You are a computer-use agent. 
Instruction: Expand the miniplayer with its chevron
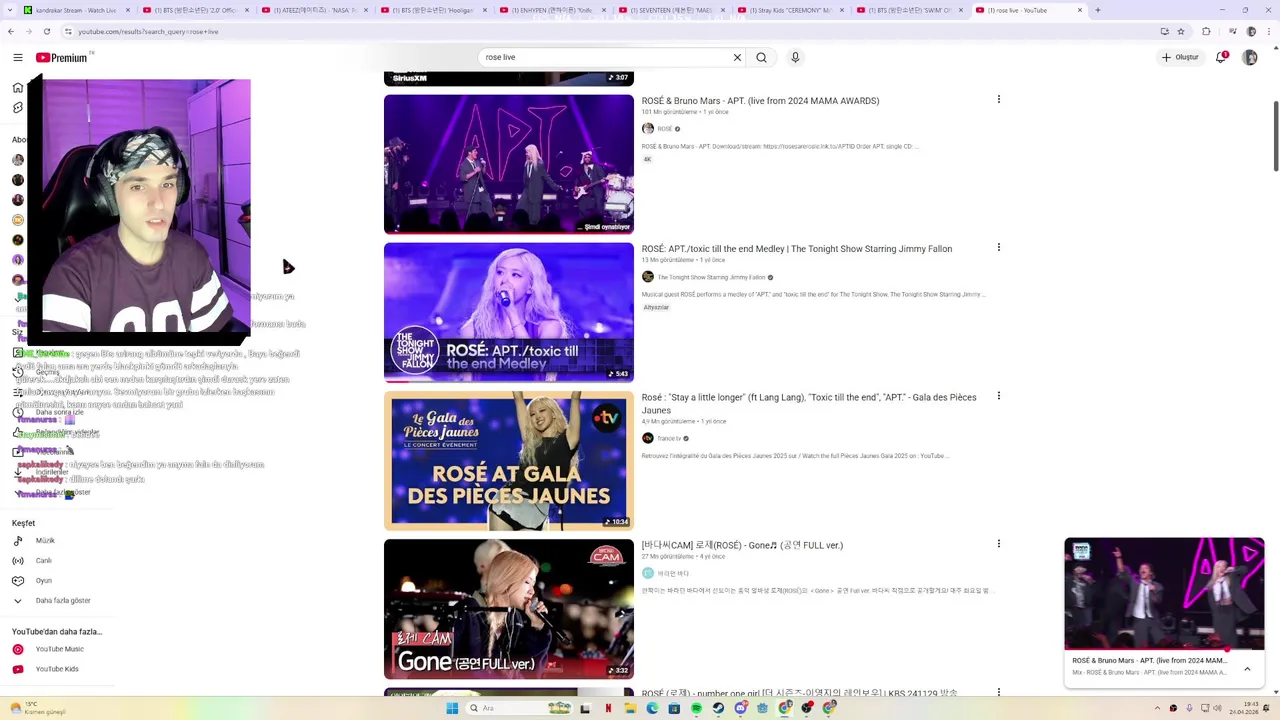tap(1247, 669)
